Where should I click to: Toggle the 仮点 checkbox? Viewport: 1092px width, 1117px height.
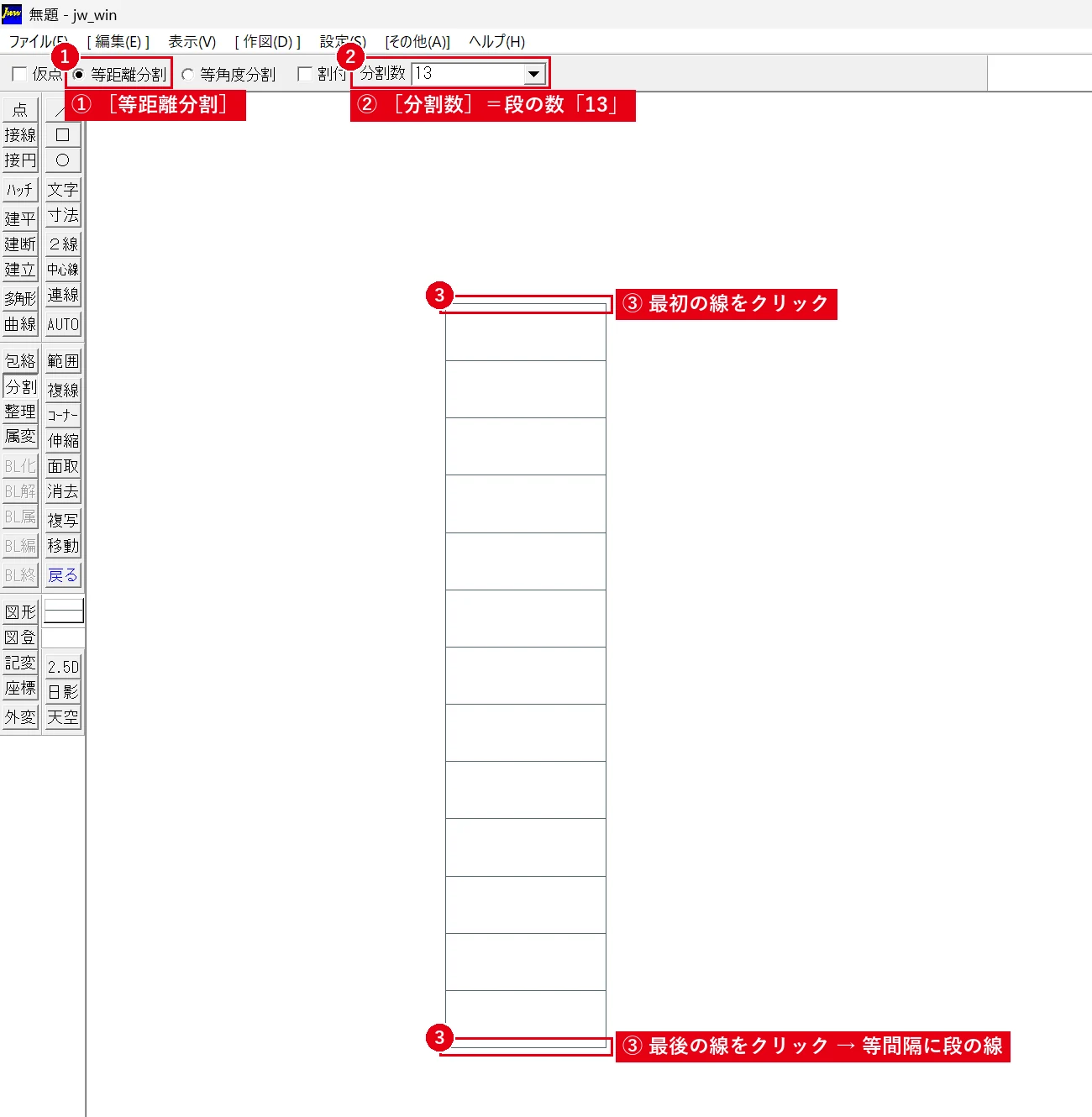tap(20, 74)
